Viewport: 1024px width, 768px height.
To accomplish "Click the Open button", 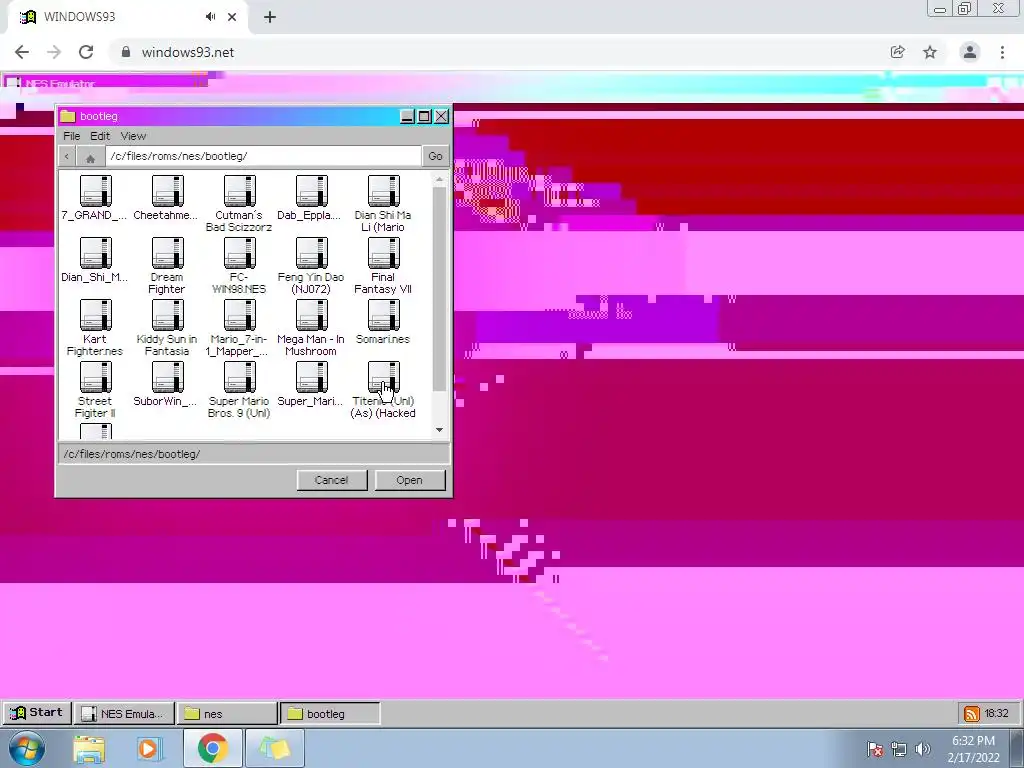I will click(409, 480).
